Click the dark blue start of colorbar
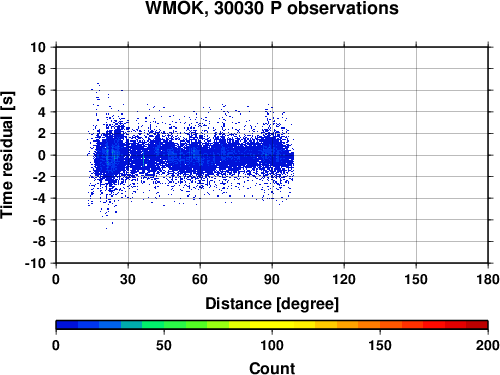 pos(67,325)
